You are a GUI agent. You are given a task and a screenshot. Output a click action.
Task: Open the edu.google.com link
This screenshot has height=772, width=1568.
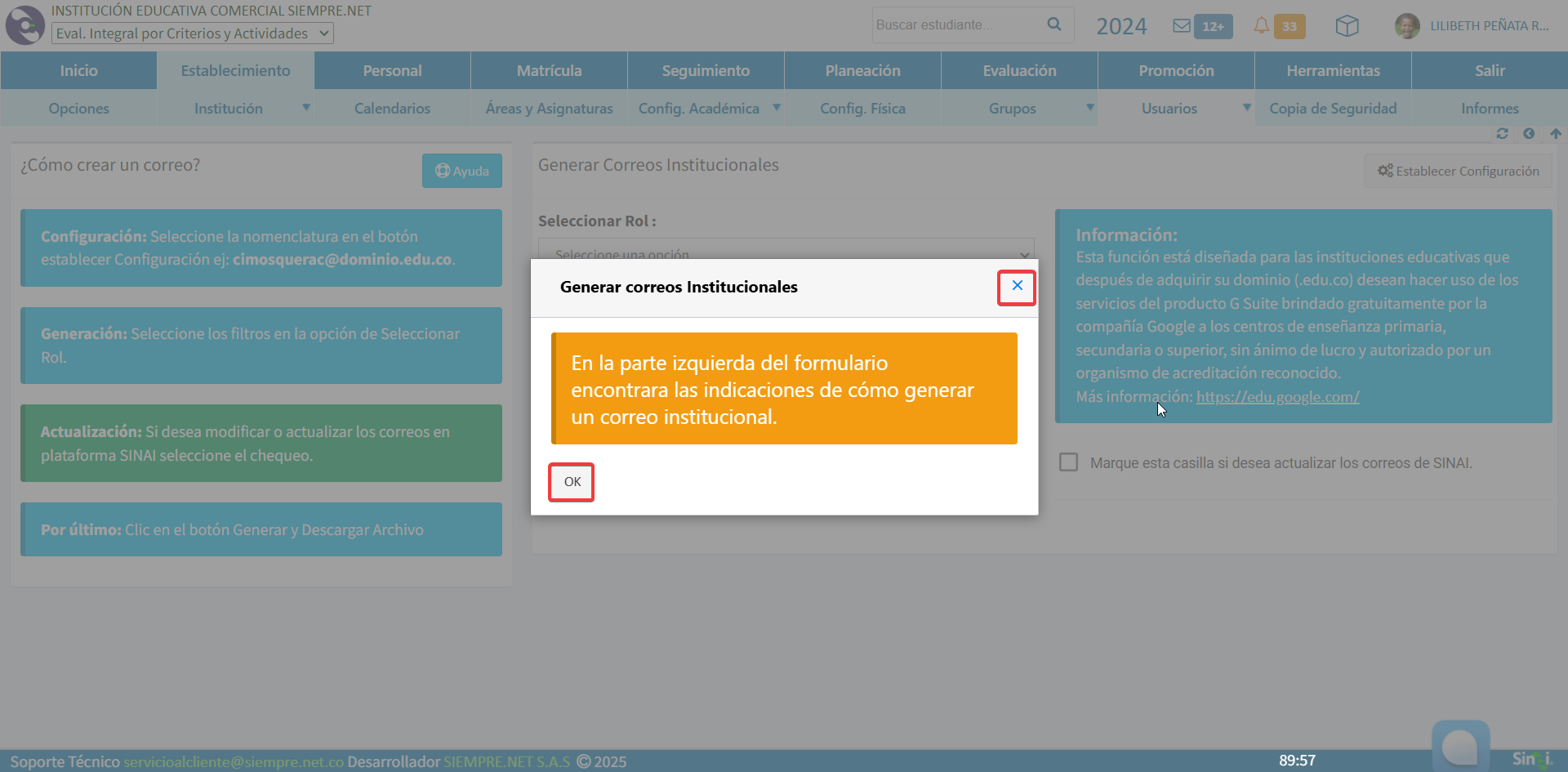tap(1277, 397)
